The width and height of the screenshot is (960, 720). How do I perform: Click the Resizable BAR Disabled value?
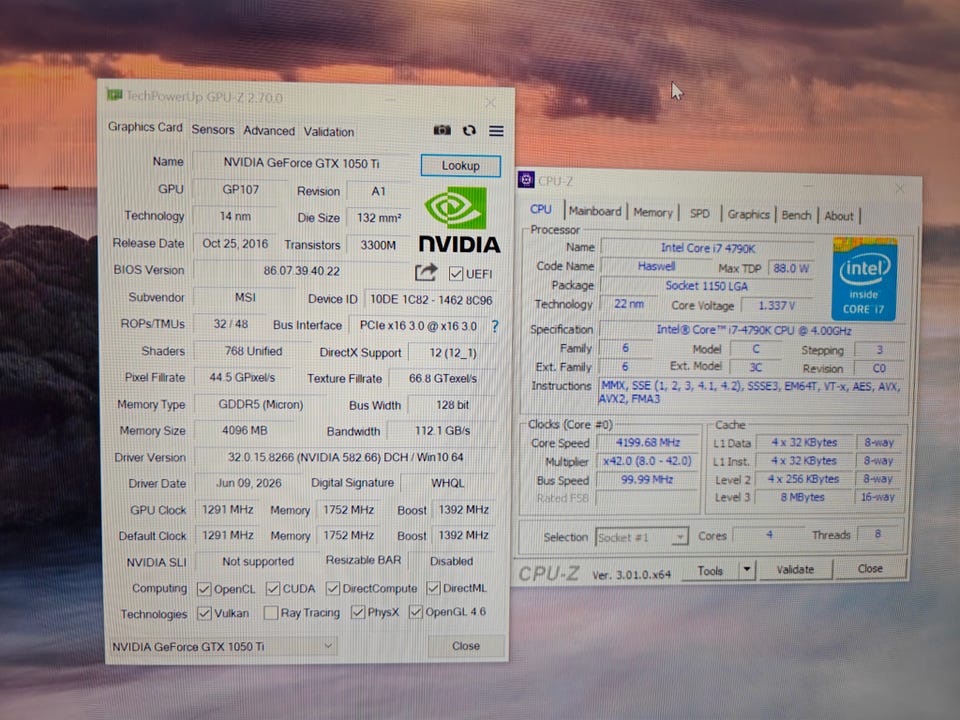[451, 561]
